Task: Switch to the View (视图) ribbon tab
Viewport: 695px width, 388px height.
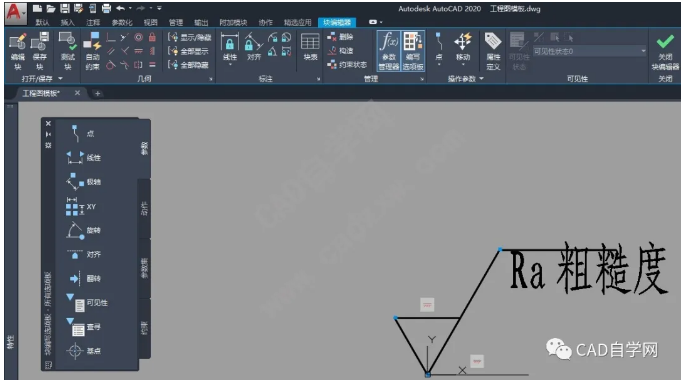Action: pos(150,22)
